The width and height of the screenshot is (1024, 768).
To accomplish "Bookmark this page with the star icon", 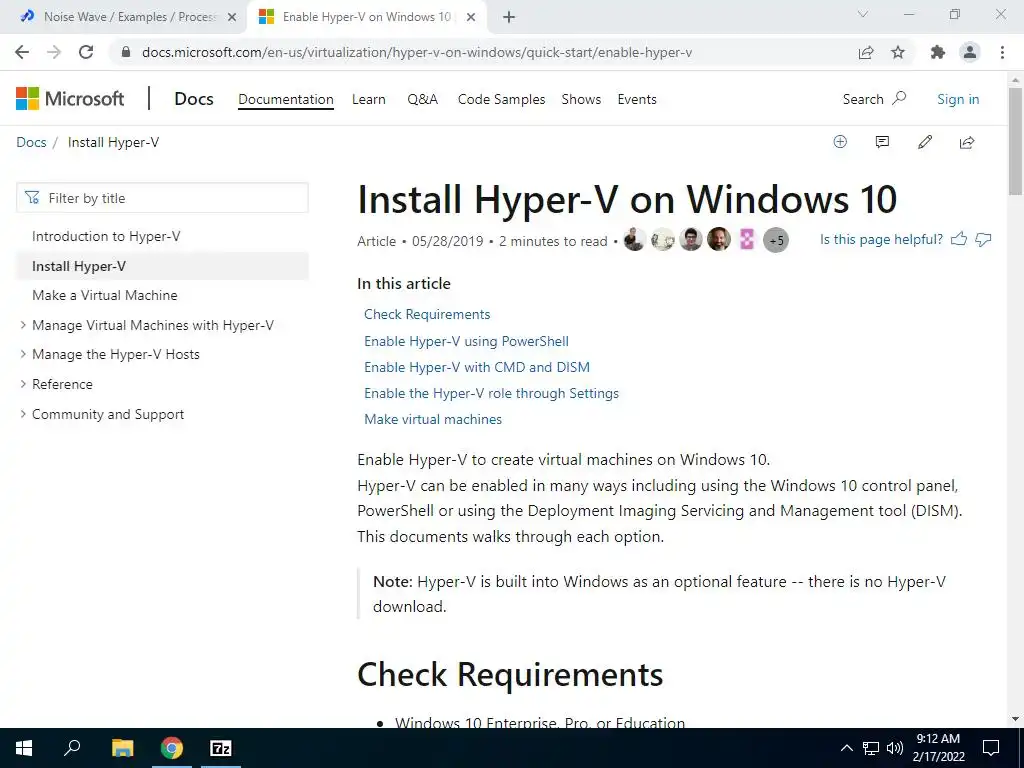I will pos(898,52).
